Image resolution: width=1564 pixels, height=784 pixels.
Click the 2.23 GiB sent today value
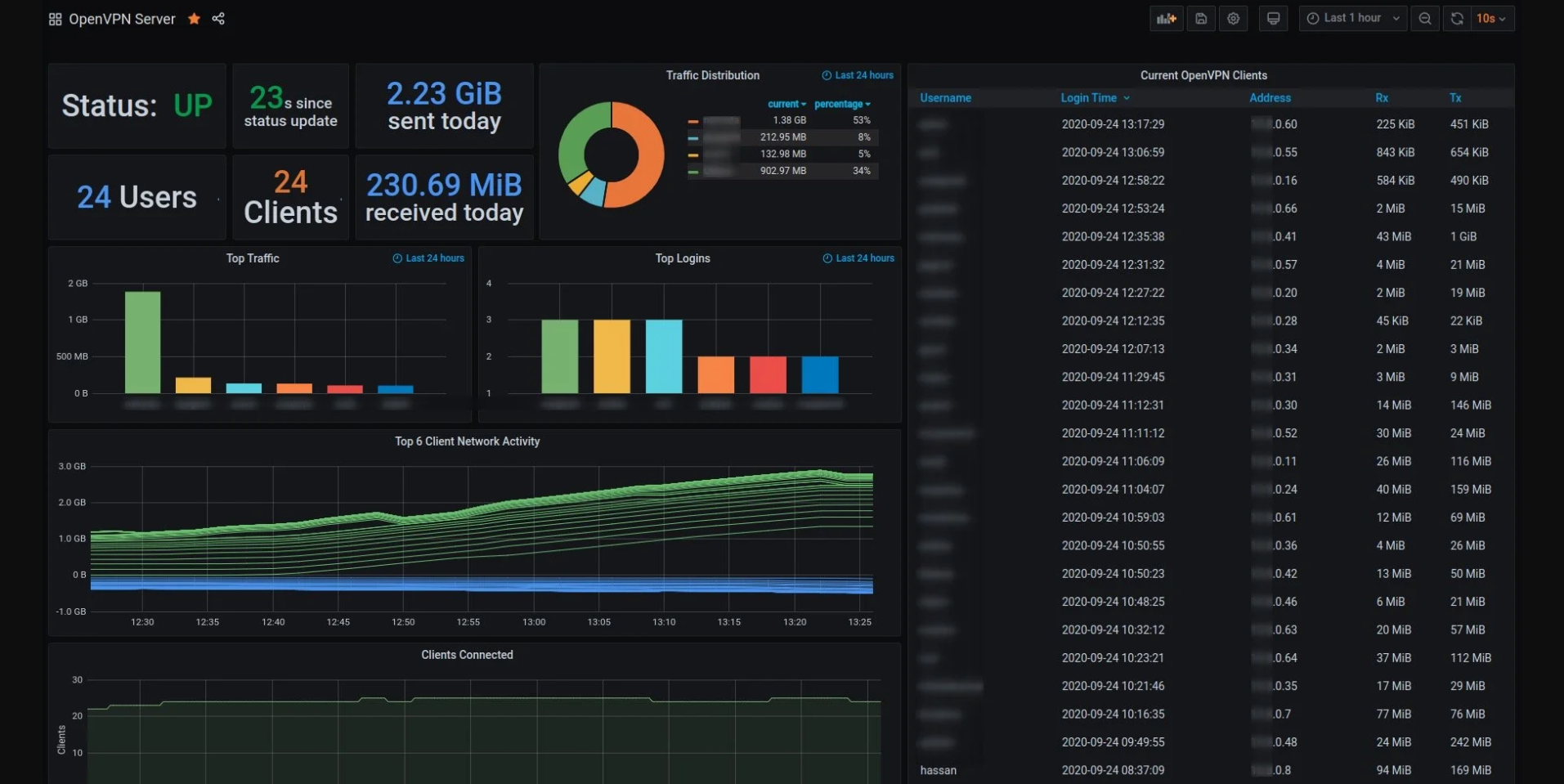click(444, 93)
